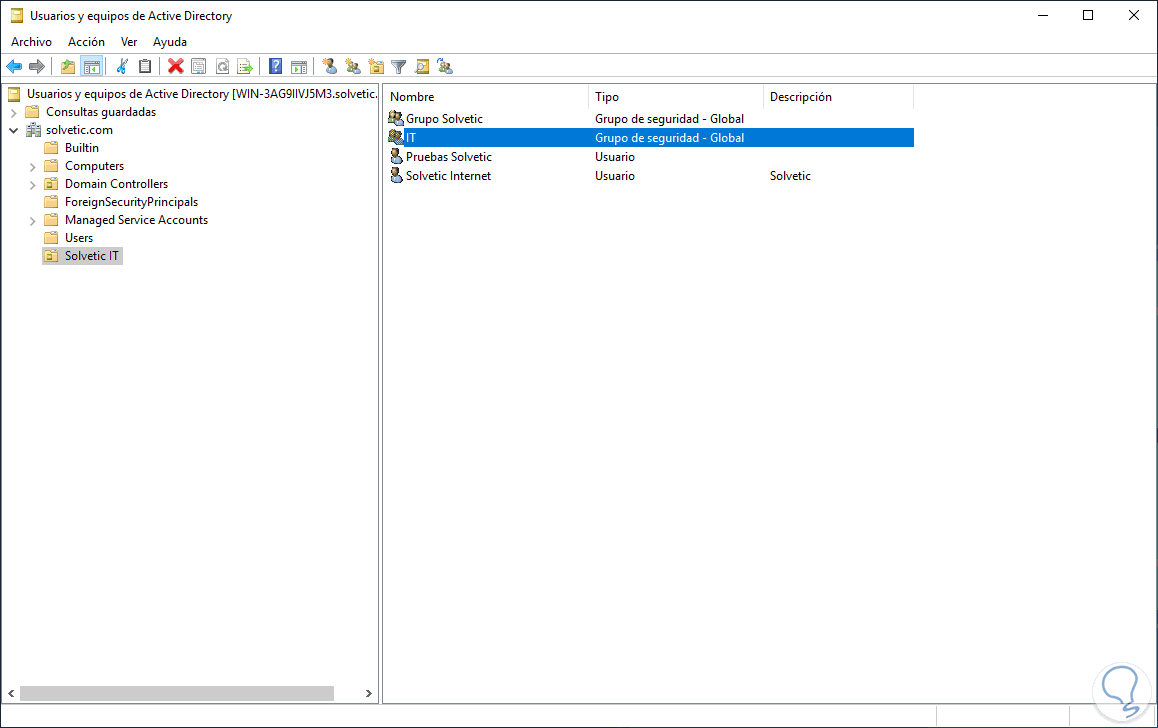Click the add-to-group toolbar icon
Image resolution: width=1158 pixels, height=728 pixels.
pyautogui.click(x=445, y=66)
